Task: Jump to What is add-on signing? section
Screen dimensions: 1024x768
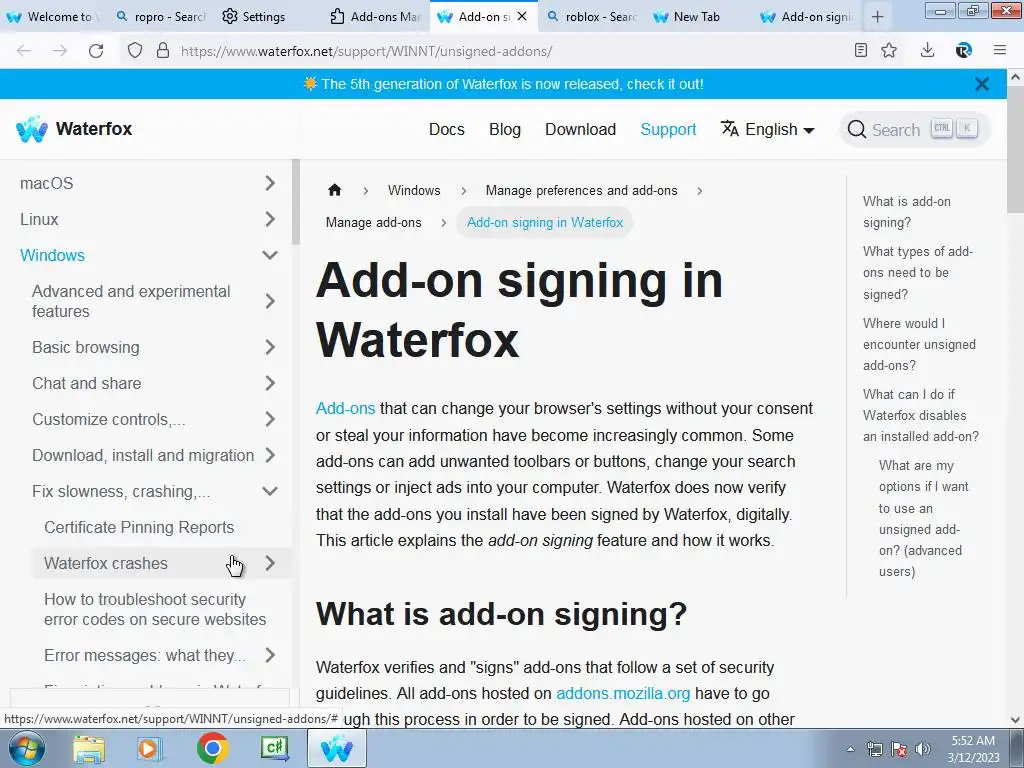Action: (906, 212)
